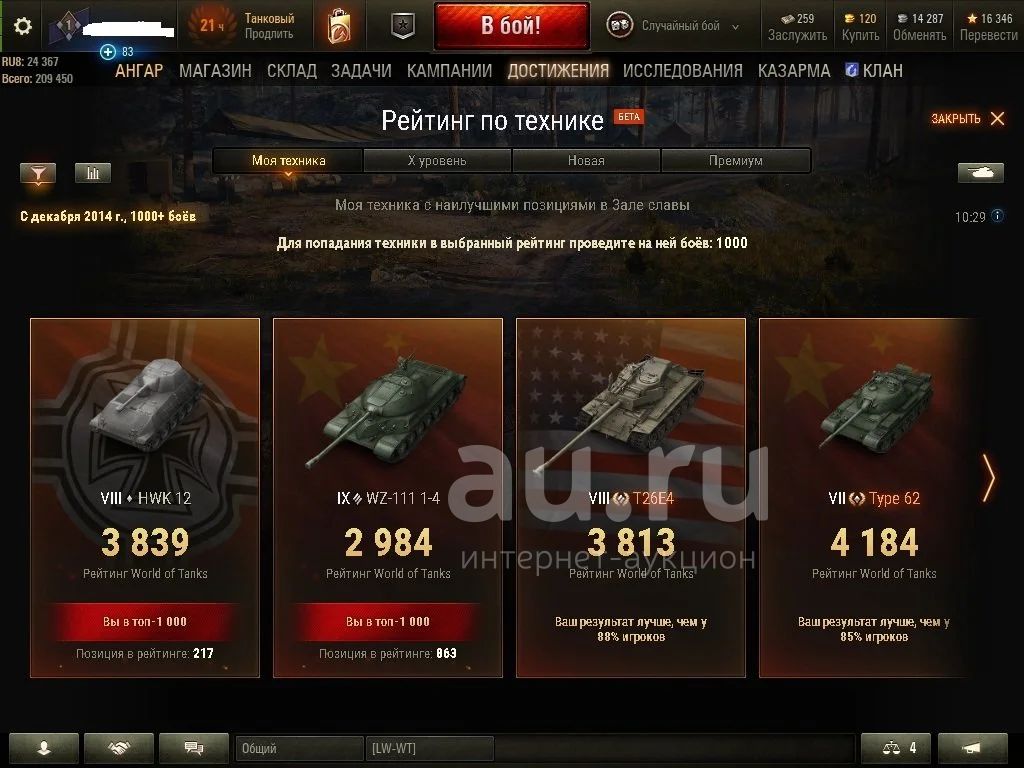Image resolution: width=1024 pixels, height=768 pixels.
Task: Expand the Случайный бой mode dropdown
Action: [674, 26]
